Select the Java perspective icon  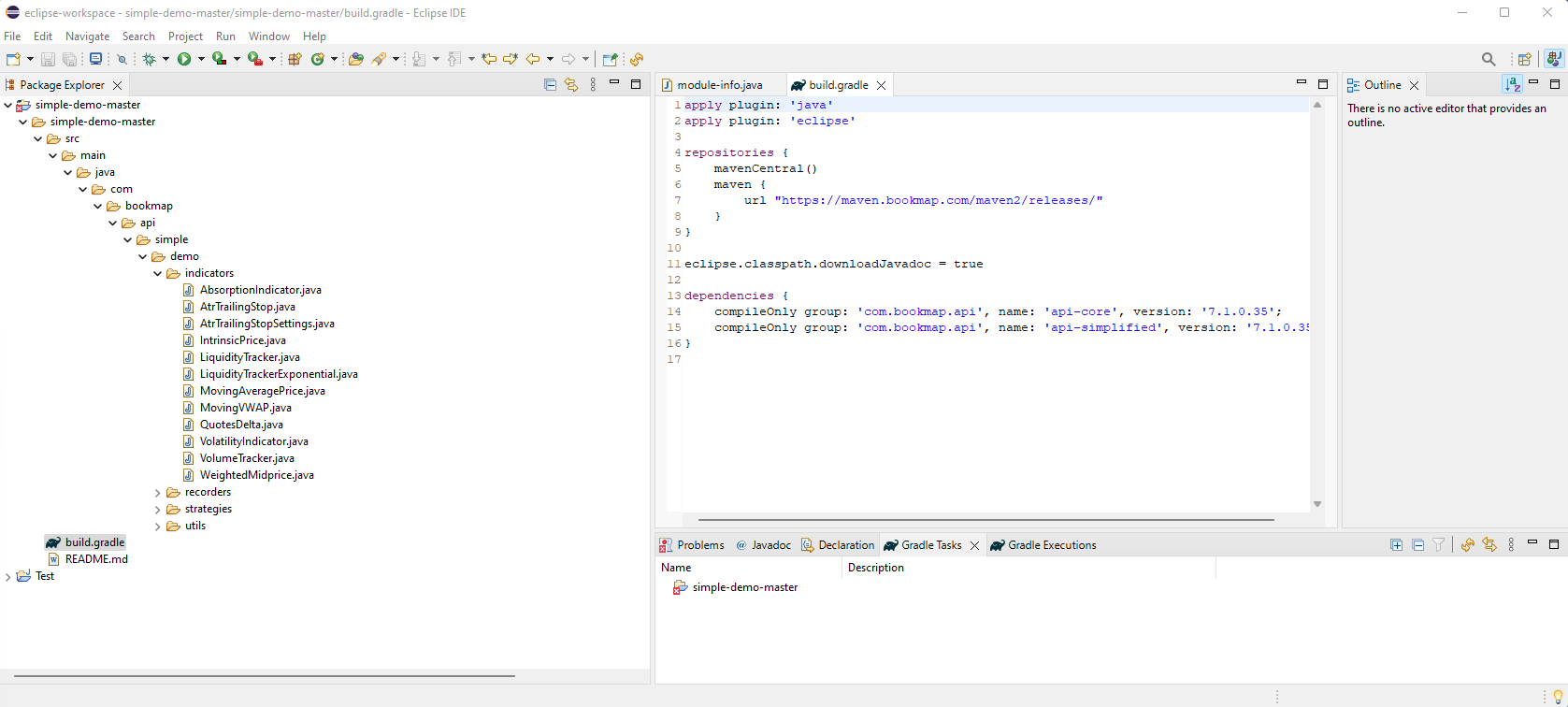click(x=1554, y=59)
